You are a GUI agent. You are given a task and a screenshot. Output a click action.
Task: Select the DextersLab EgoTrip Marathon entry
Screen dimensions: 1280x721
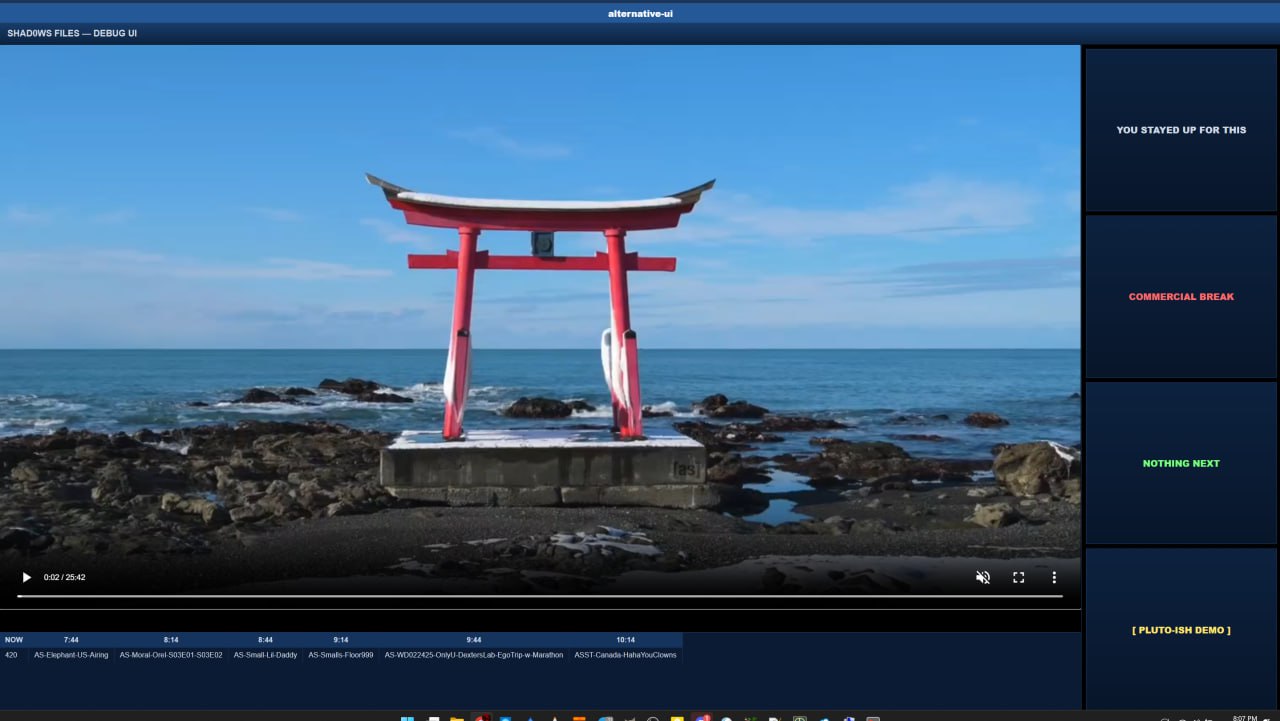(474, 655)
